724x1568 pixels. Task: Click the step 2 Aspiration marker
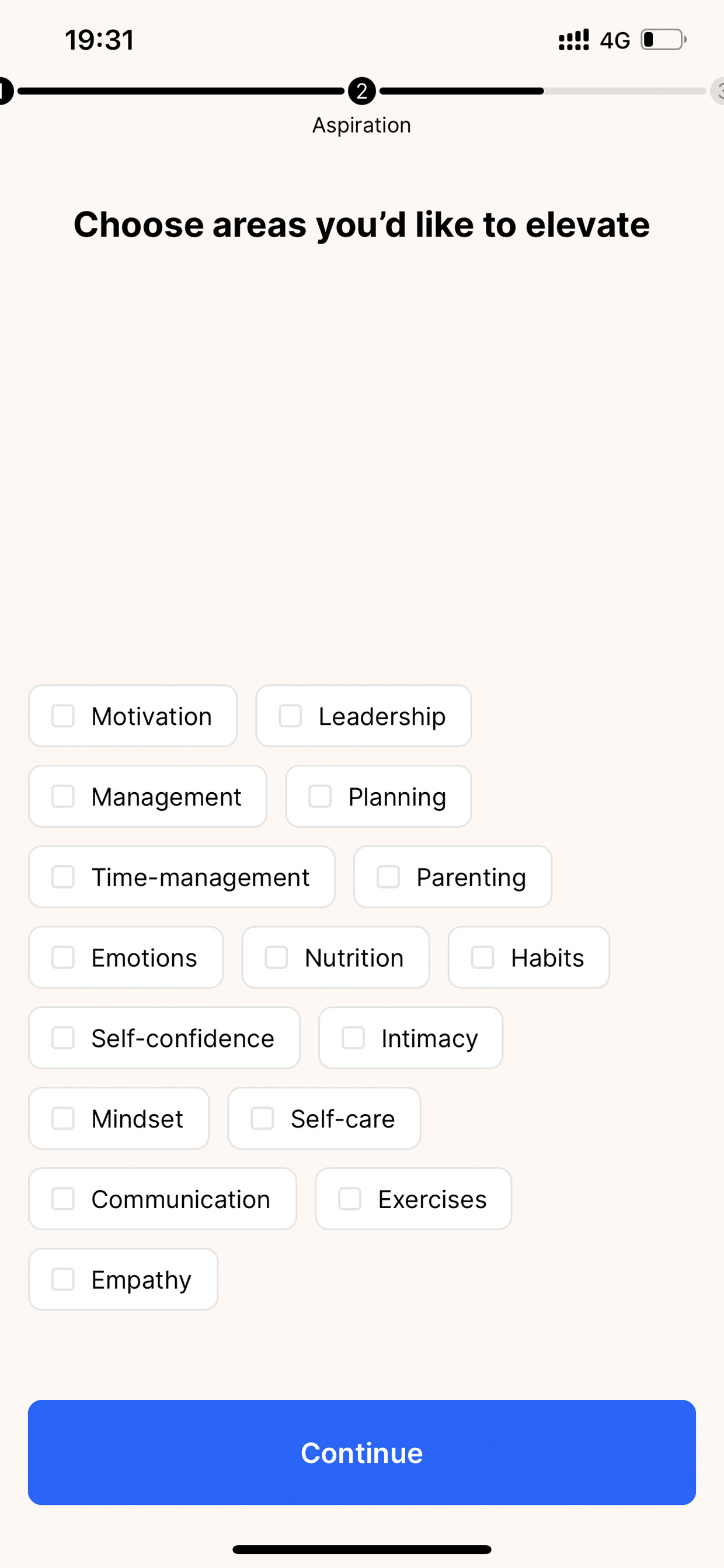click(362, 91)
